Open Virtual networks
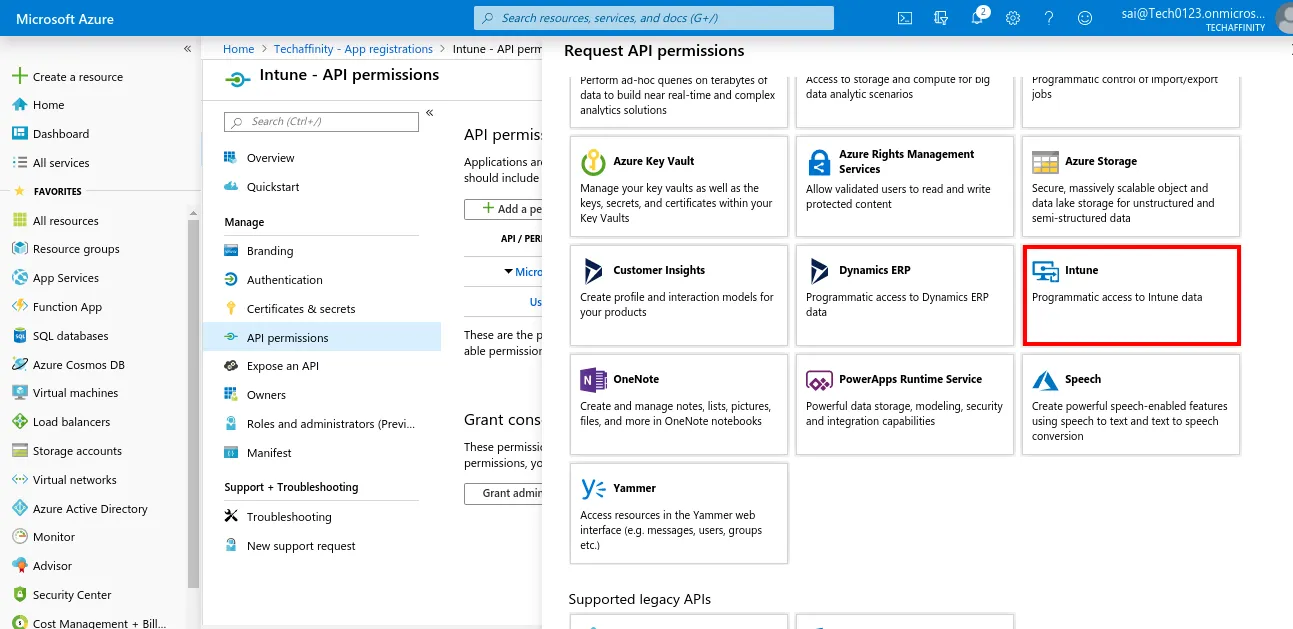Image resolution: width=1293 pixels, height=629 pixels. 64,480
